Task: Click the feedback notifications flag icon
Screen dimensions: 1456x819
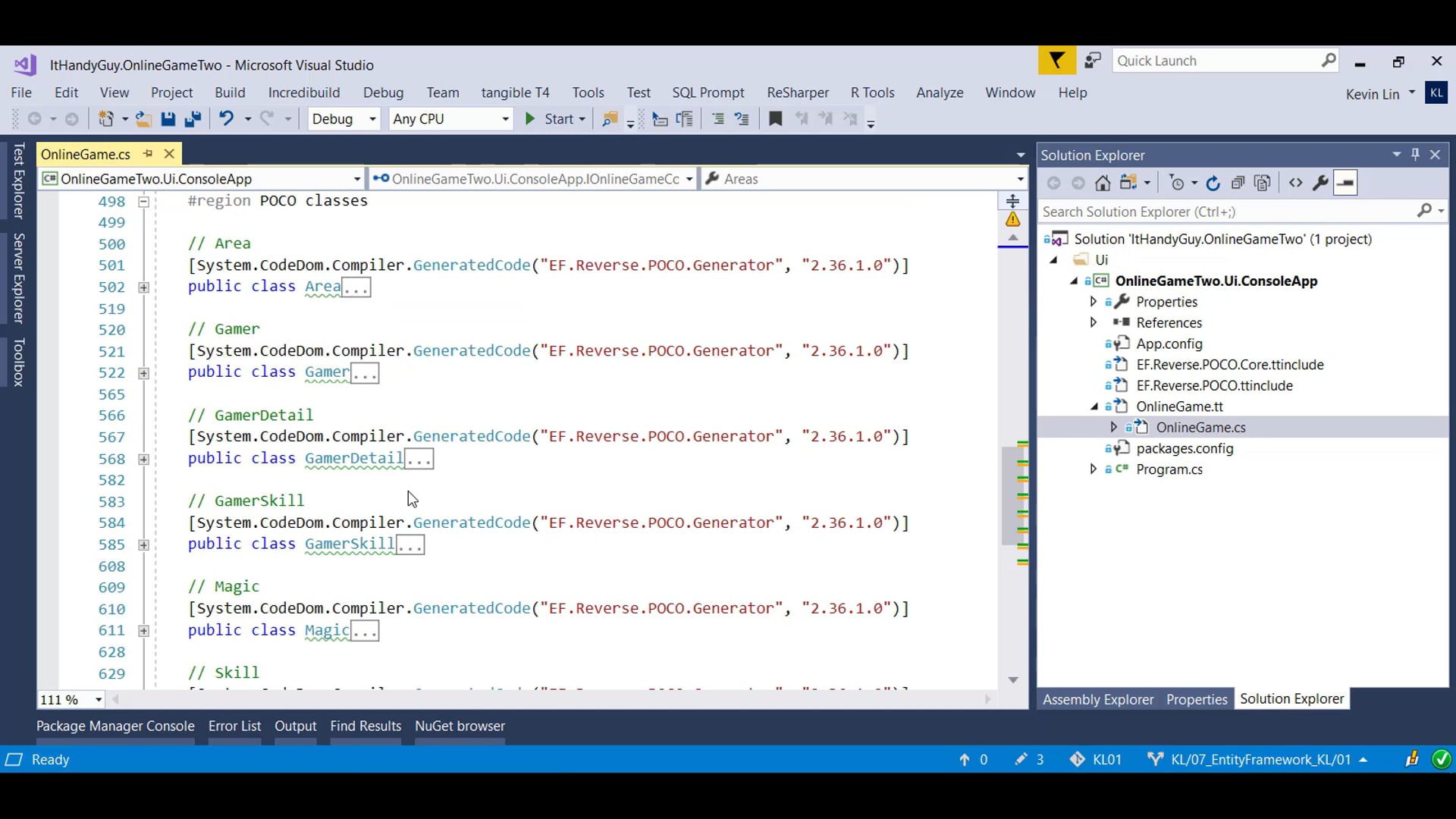Action: 1056,61
